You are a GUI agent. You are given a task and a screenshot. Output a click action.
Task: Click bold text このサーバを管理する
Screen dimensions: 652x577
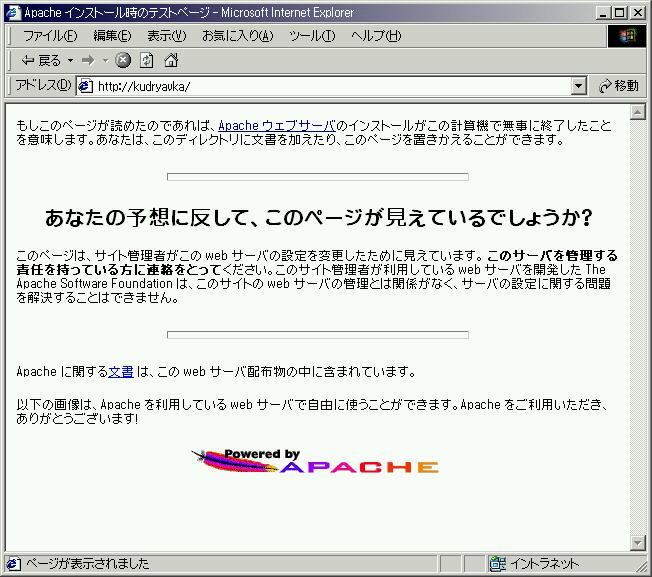click(552, 255)
